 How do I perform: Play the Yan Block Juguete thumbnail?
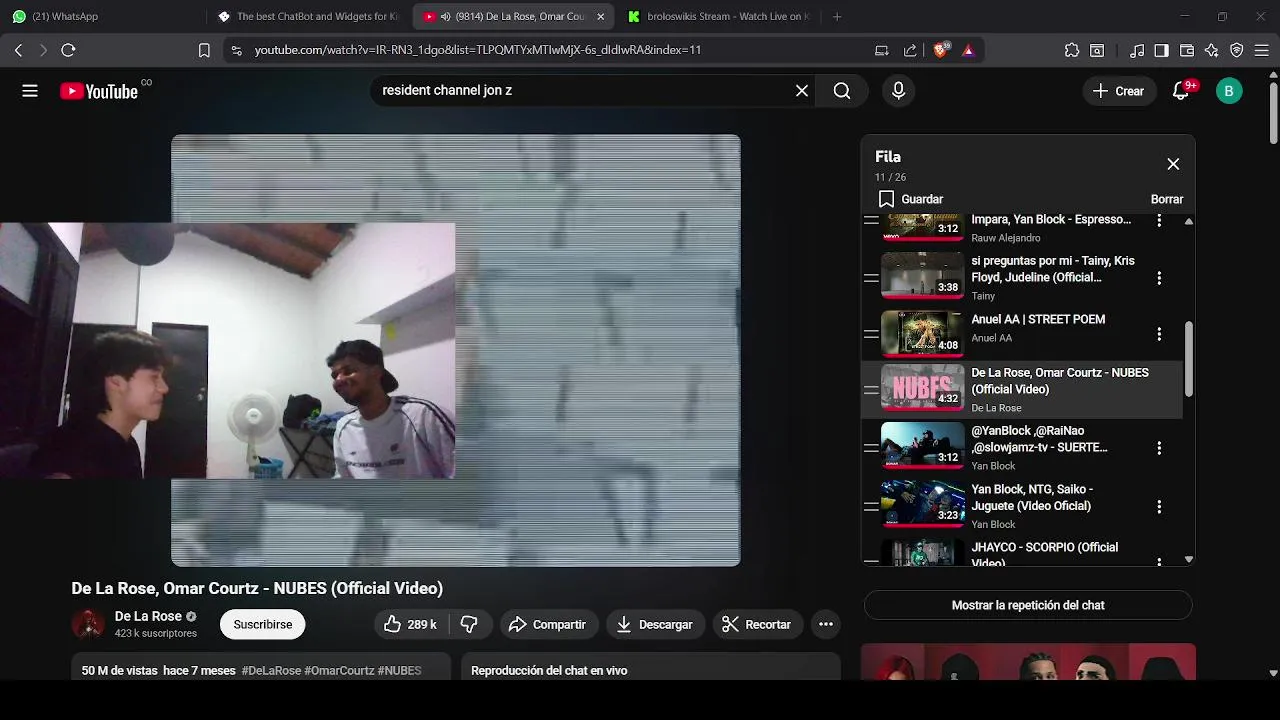click(922, 504)
